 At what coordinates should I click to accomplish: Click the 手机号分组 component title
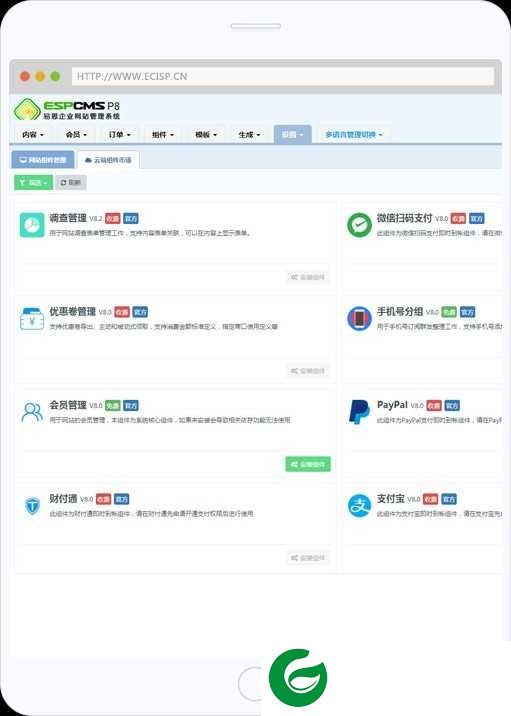click(x=400, y=312)
